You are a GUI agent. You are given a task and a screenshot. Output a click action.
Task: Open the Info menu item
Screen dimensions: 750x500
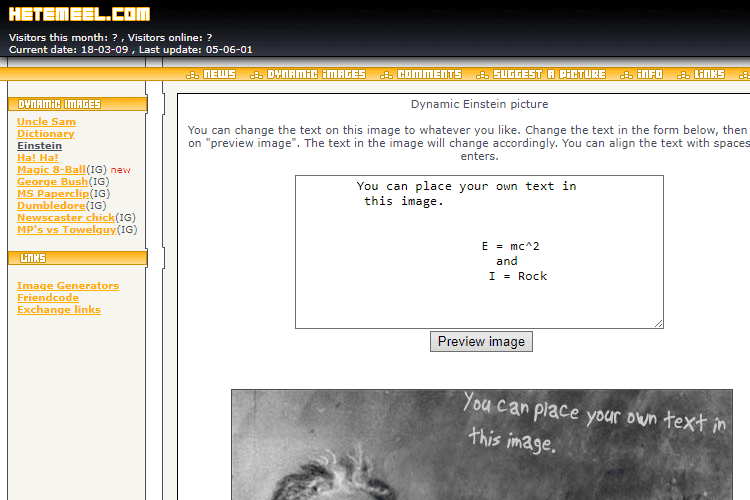(650, 74)
